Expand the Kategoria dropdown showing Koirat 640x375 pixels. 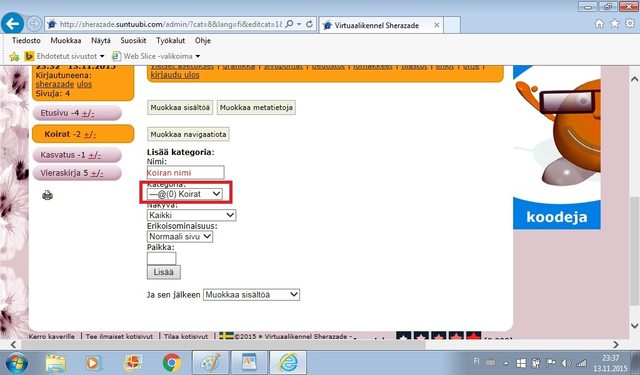(x=185, y=194)
